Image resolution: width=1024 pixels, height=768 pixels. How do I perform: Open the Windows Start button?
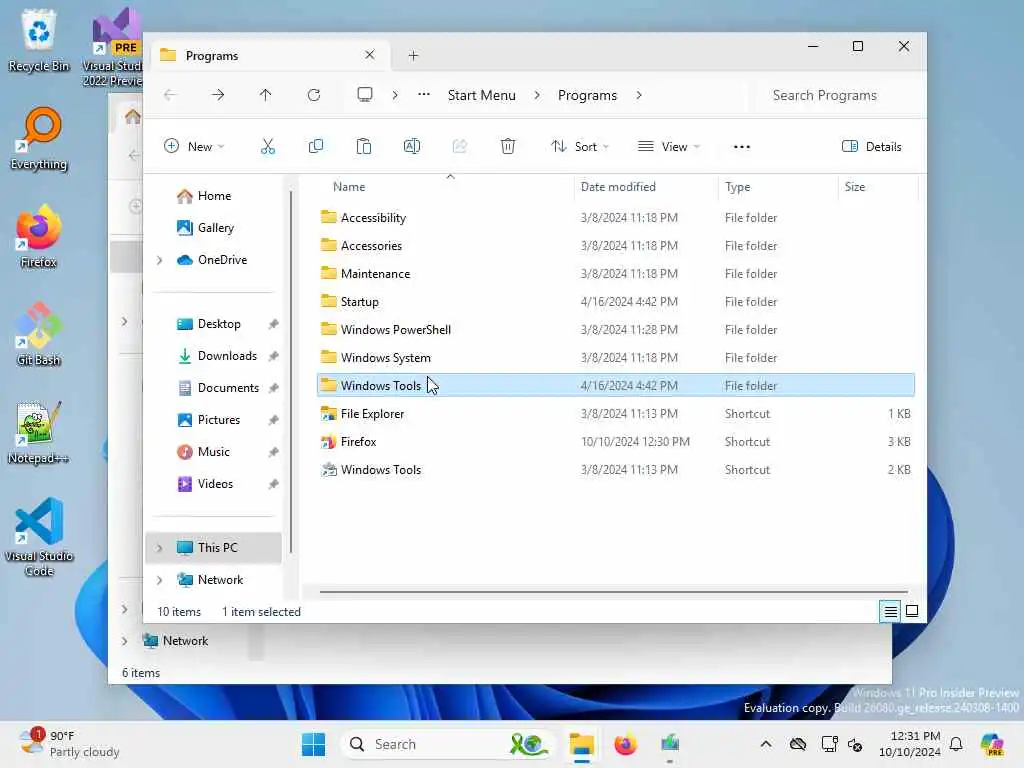pyautogui.click(x=313, y=744)
